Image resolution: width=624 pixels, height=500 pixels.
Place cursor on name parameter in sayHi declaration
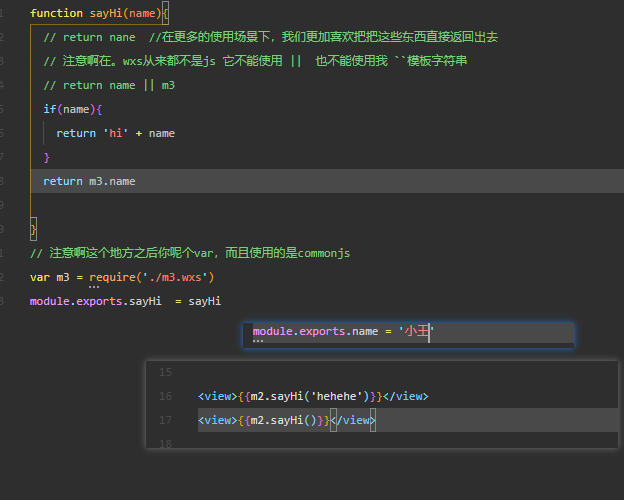click(140, 13)
